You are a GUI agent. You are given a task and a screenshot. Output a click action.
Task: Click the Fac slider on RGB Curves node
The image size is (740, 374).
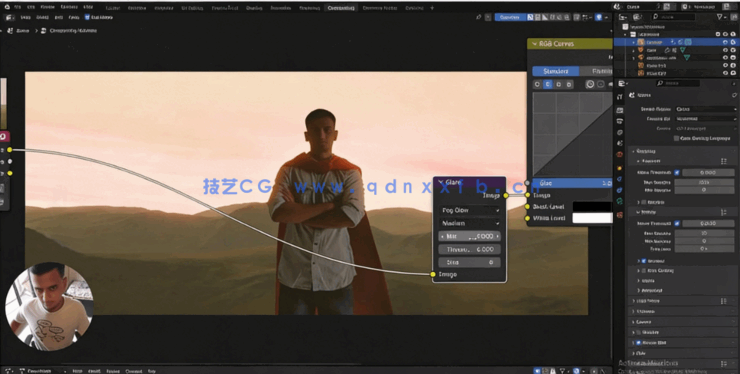573,183
